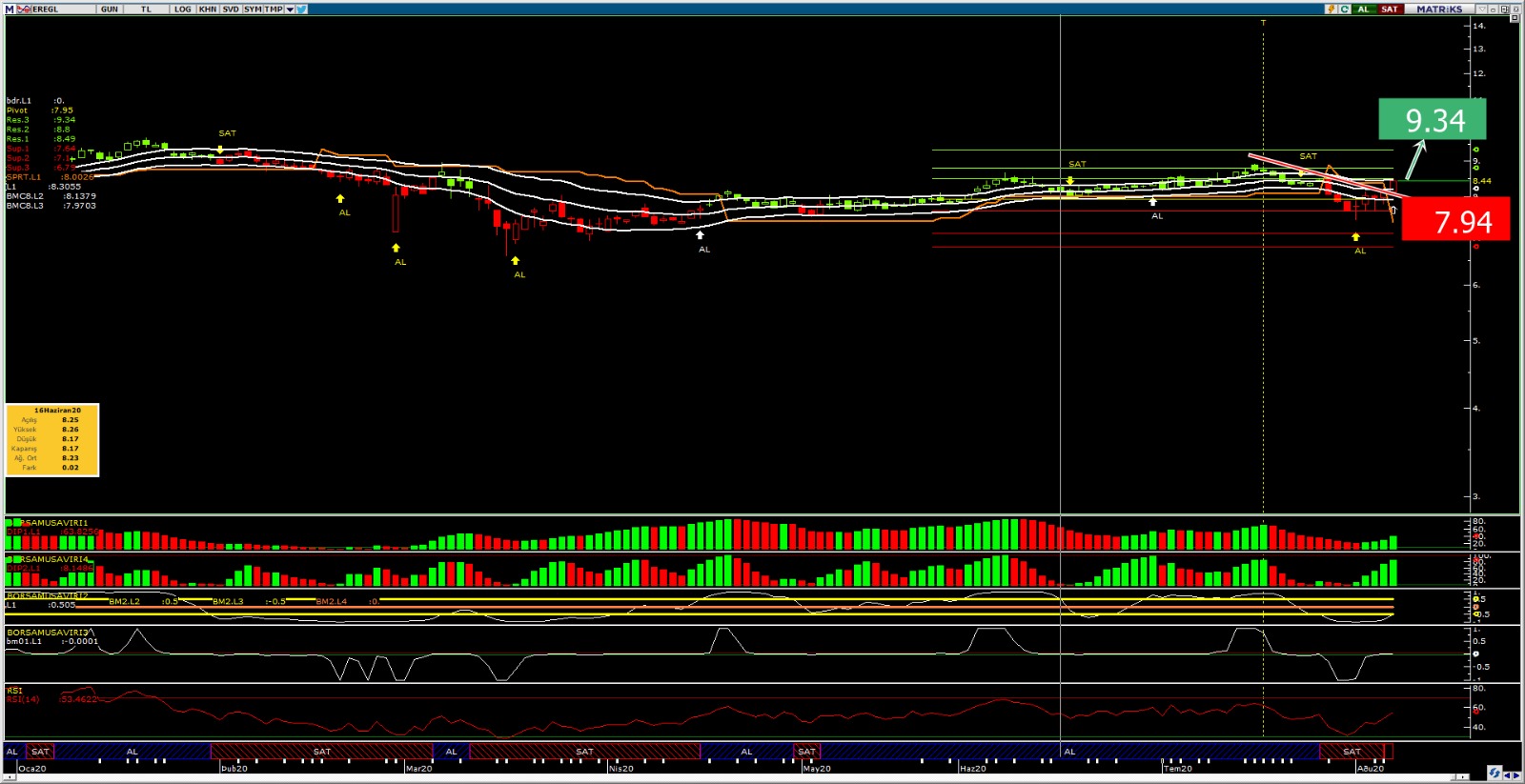This screenshot has width=1525, height=784.
Task: Click the Matriks M logo icon
Action: tap(10, 9)
